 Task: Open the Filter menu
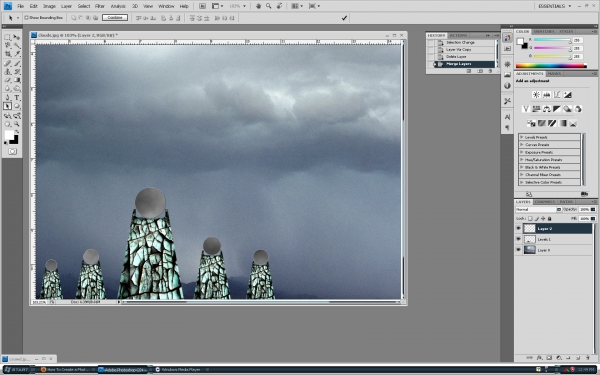pyautogui.click(x=100, y=6)
